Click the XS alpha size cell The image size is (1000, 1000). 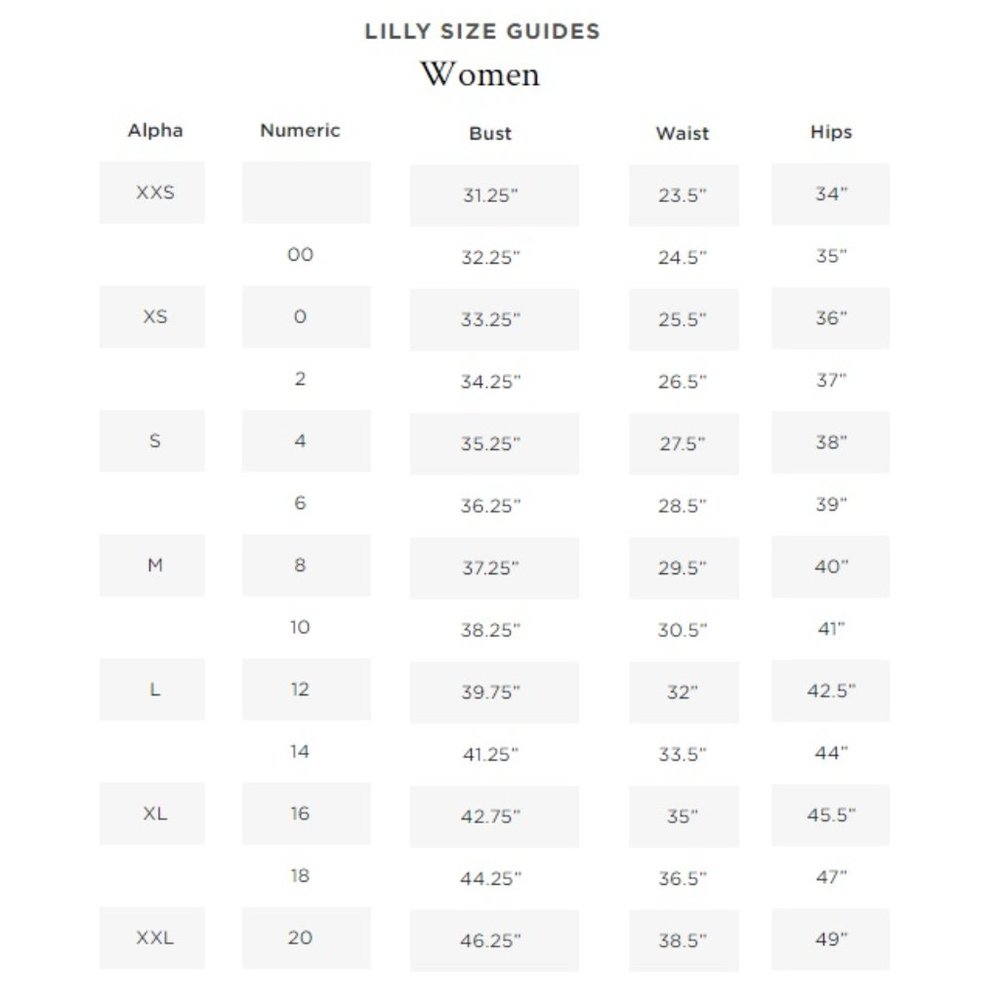tap(152, 317)
